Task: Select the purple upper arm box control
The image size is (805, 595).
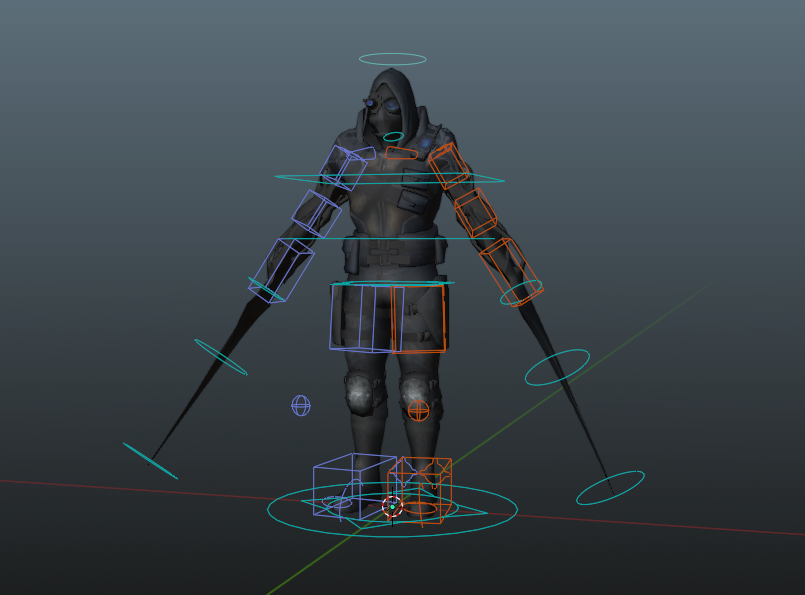Action: 343,168
